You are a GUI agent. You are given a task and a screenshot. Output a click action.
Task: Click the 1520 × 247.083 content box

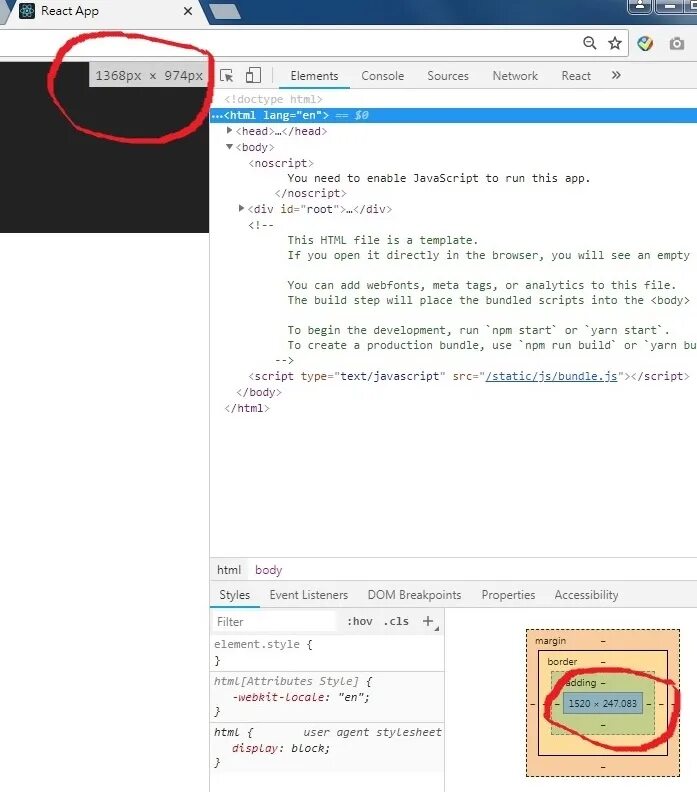(603, 703)
